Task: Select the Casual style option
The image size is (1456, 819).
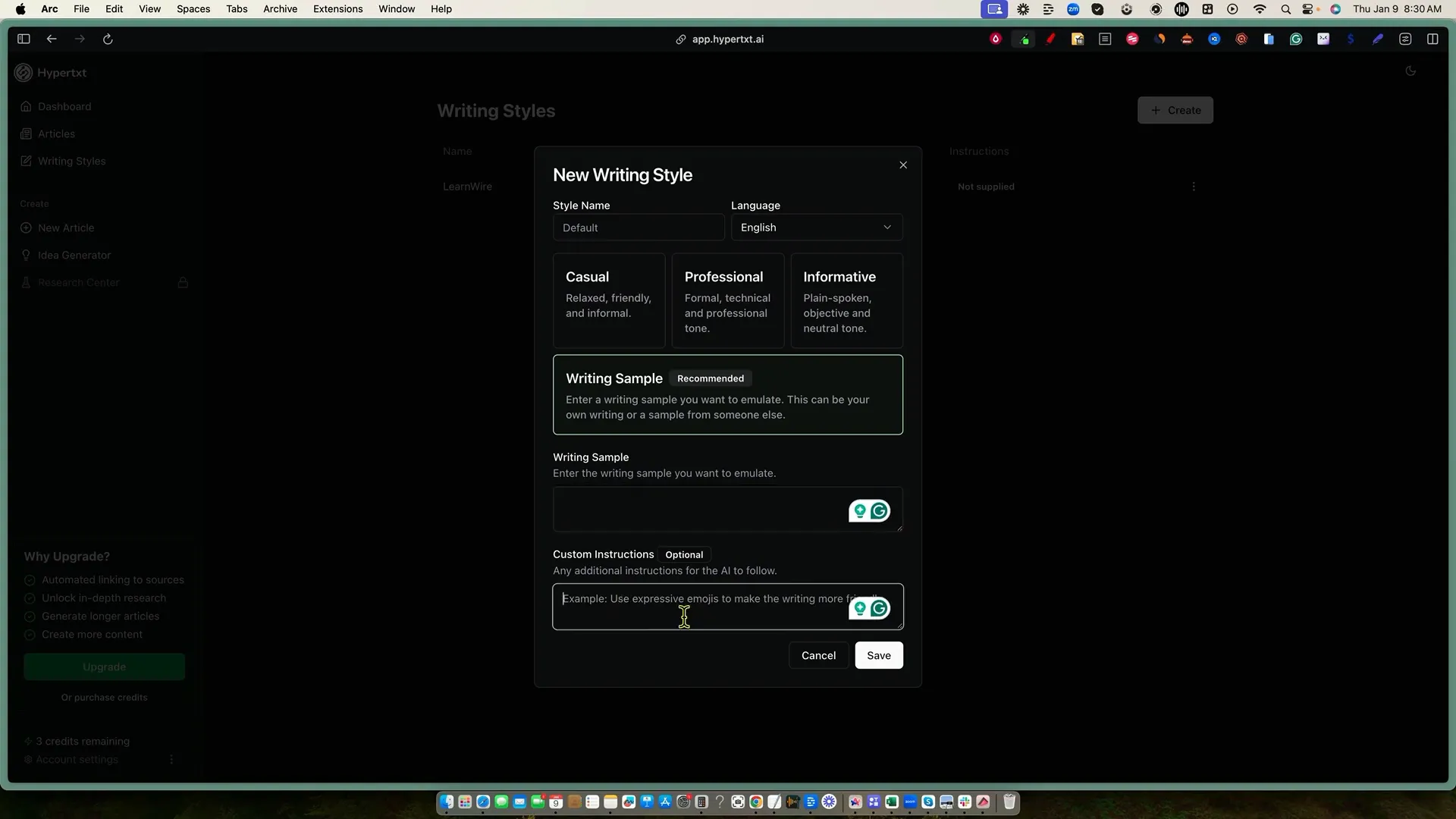Action: click(x=609, y=300)
